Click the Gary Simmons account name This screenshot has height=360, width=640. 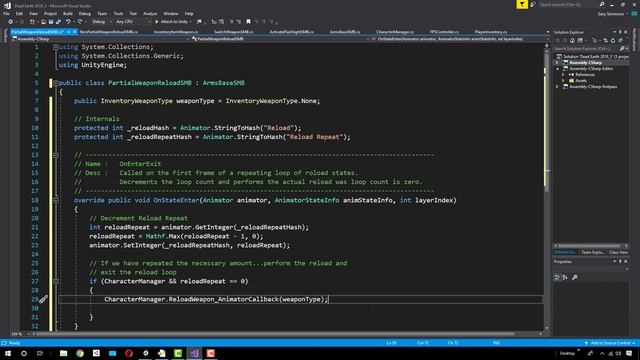coord(611,14)
